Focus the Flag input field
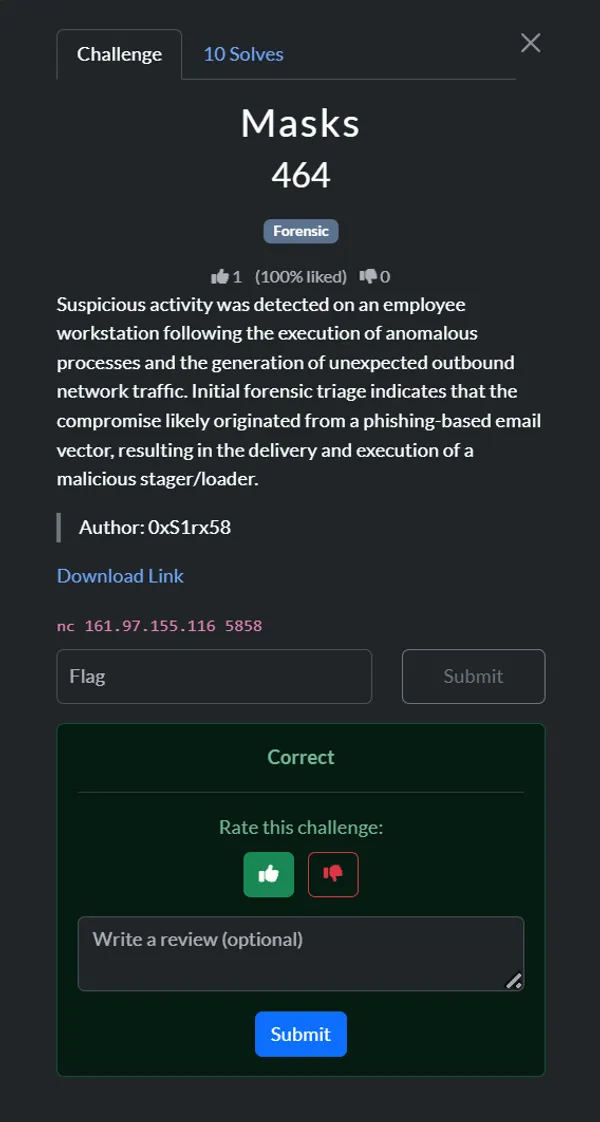The image size is (600, 1122). pos(214,676)
